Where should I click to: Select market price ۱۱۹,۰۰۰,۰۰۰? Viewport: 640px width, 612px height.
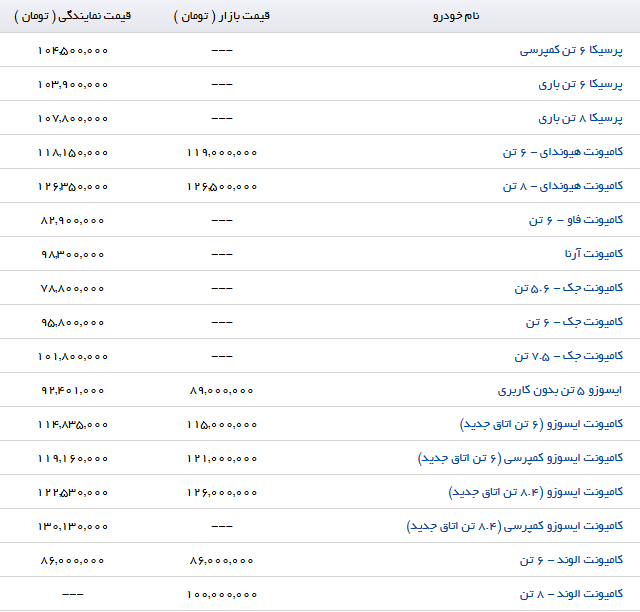click(x=222, y=153)
